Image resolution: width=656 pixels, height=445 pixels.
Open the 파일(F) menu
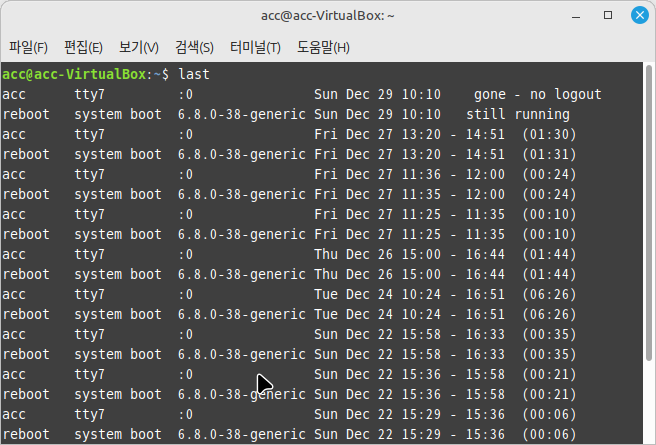click(28, 47)
